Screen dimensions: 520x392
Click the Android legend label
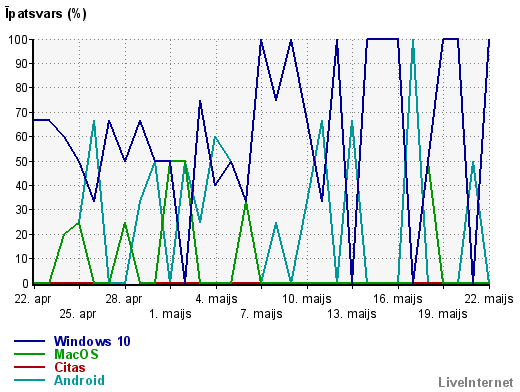click(x=79, y=380)
